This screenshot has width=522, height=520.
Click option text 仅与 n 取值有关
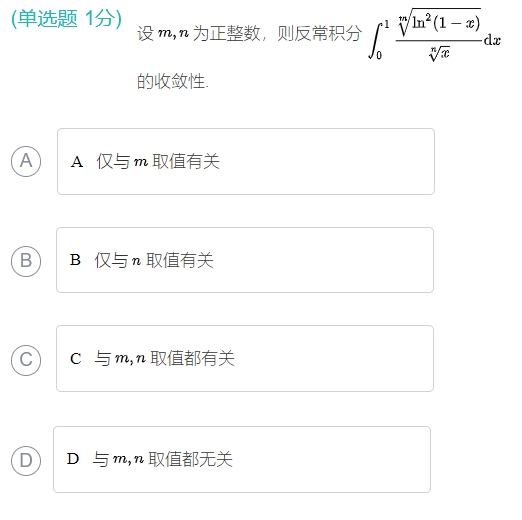154,260
